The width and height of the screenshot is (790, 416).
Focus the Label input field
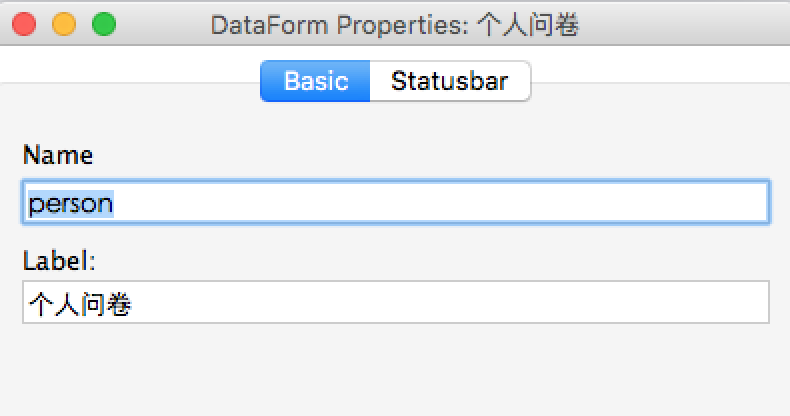click(395, 303)
